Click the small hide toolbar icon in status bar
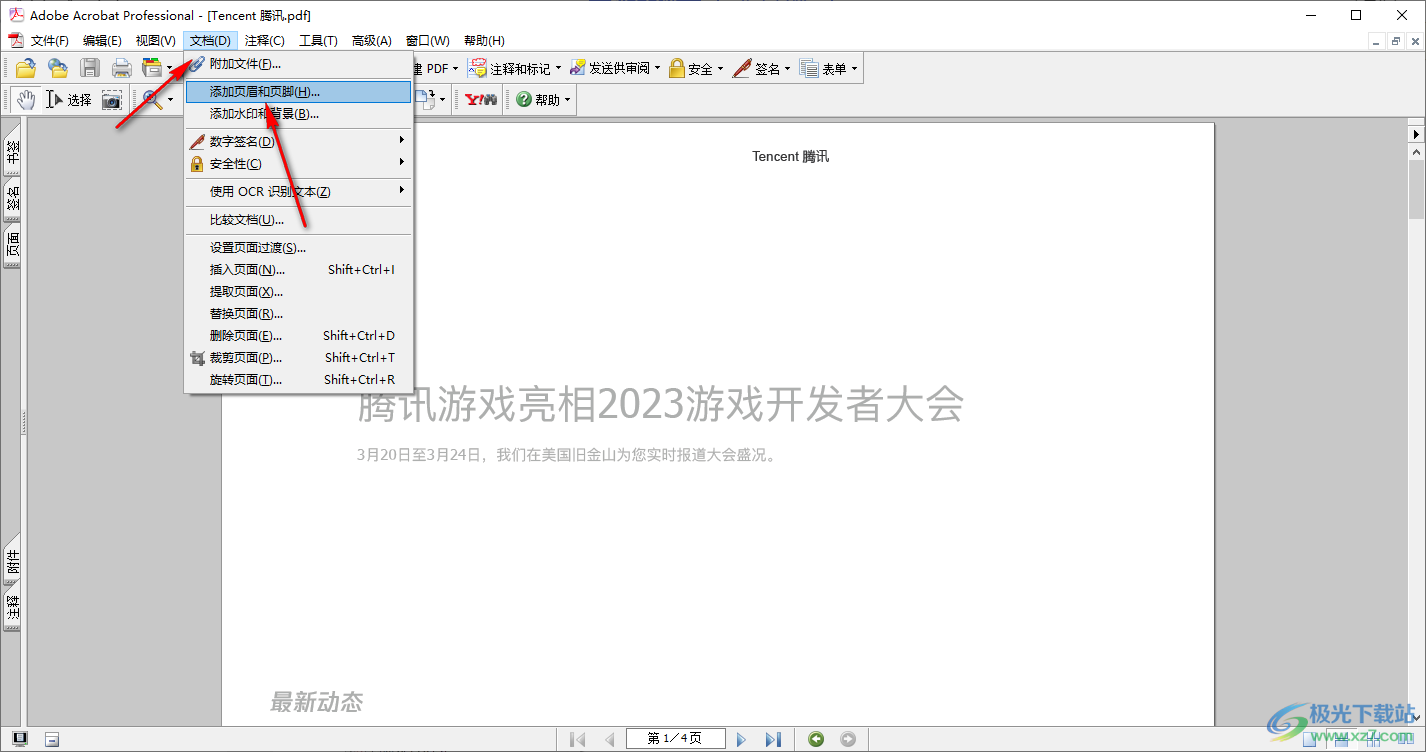Viewport: 1426px width, 752px height. [52, 739]
